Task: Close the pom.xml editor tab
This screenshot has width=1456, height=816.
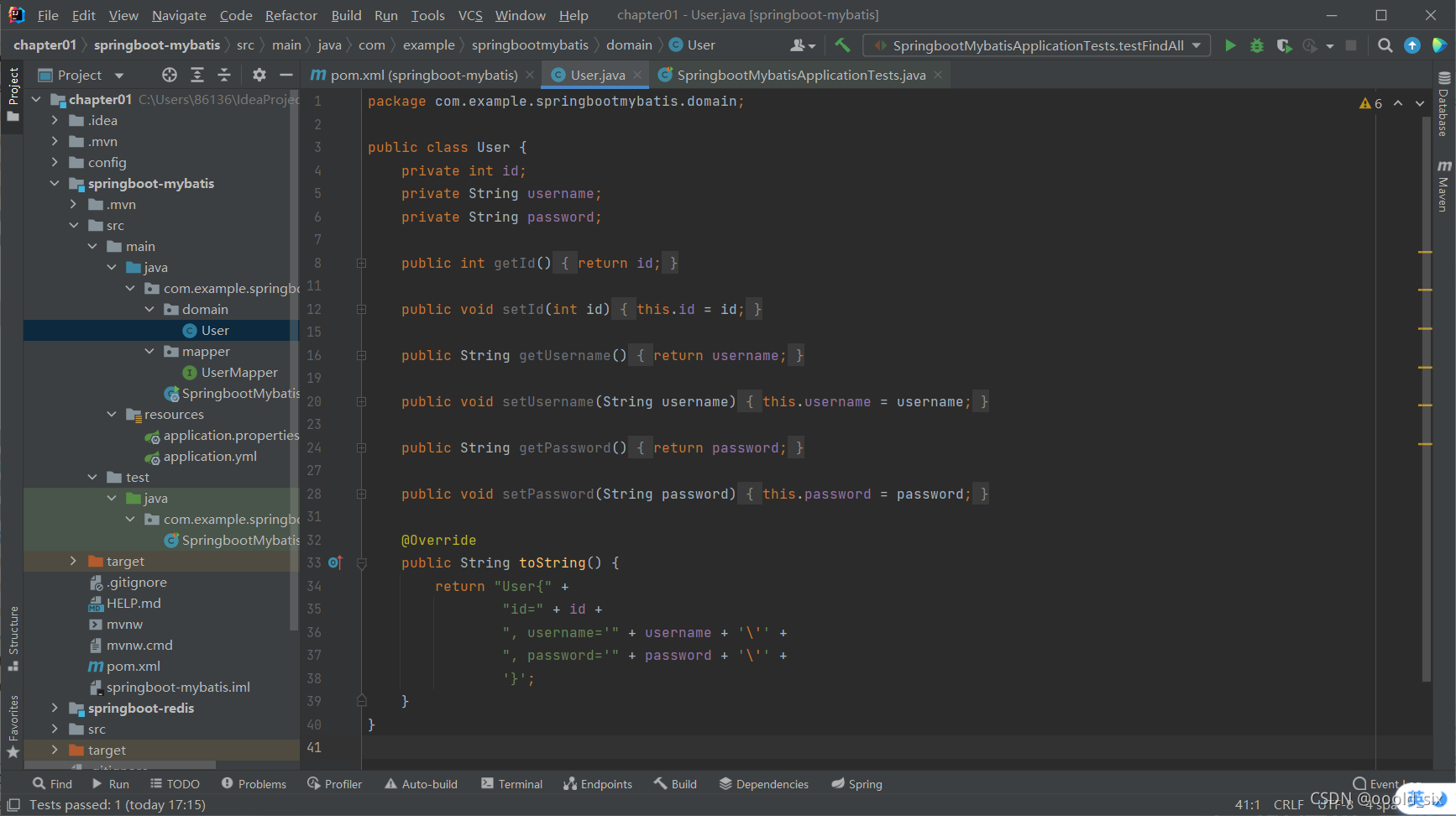Action: point(530,75)
